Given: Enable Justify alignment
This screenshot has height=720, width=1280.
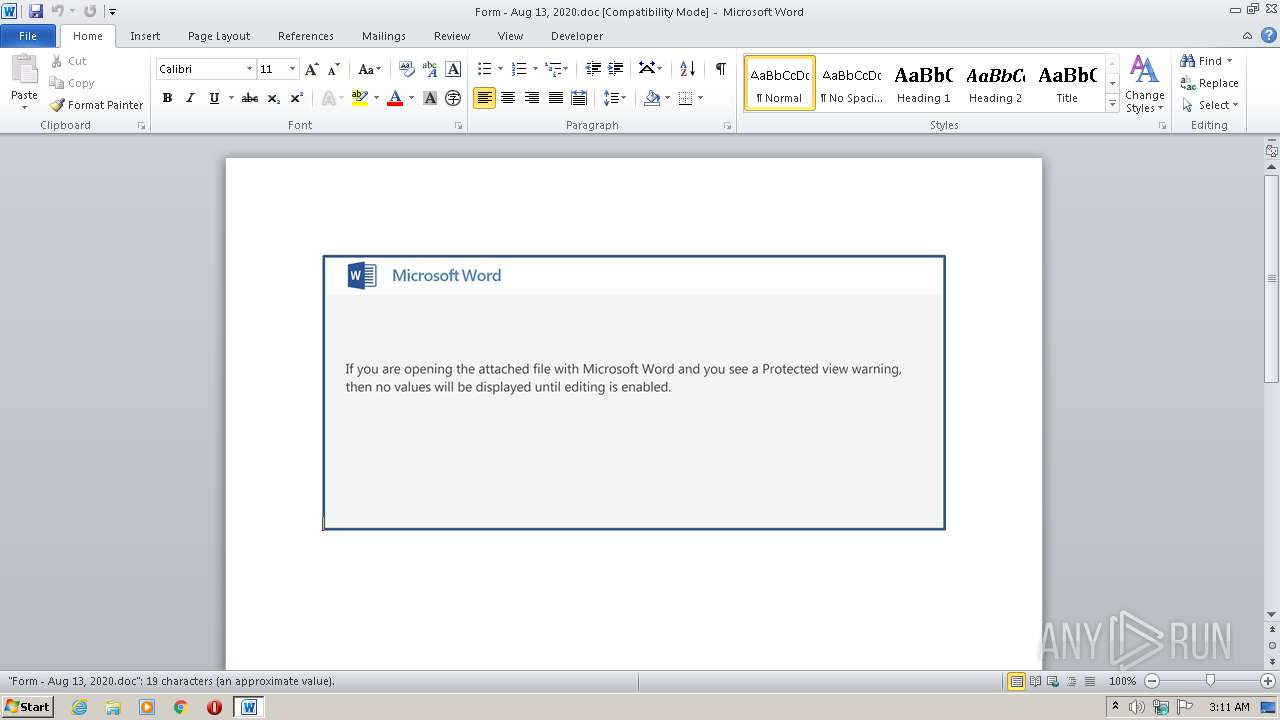Looking at the screenshot, I should pyautogui.click(x=555, y=98).
